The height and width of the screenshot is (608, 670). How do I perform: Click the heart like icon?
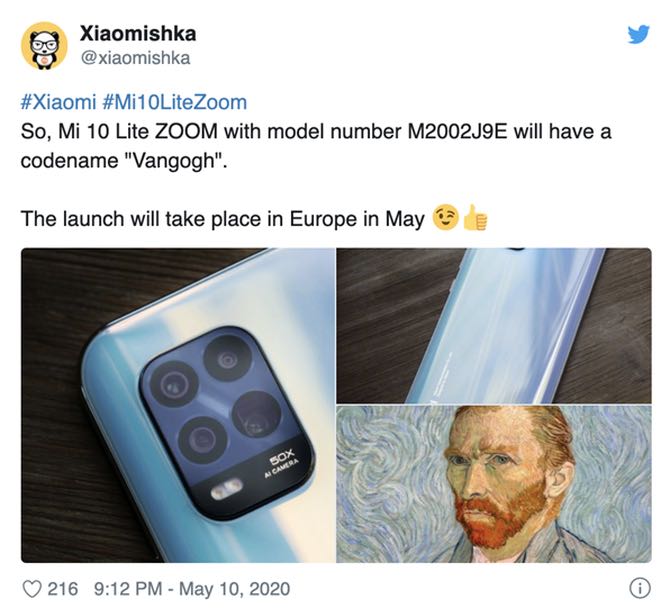coord(32,589)
